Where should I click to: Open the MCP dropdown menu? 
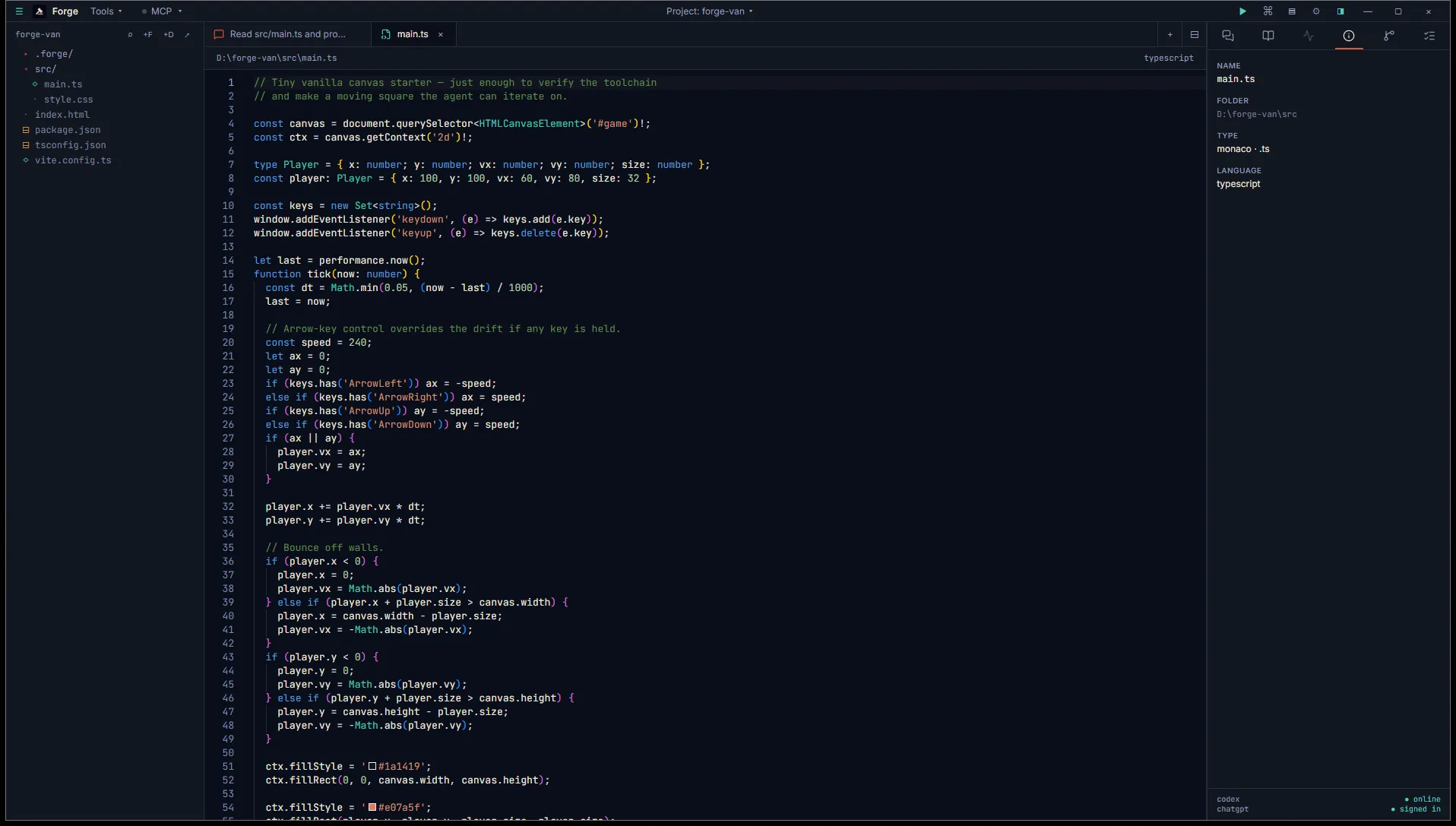(162, 11)
